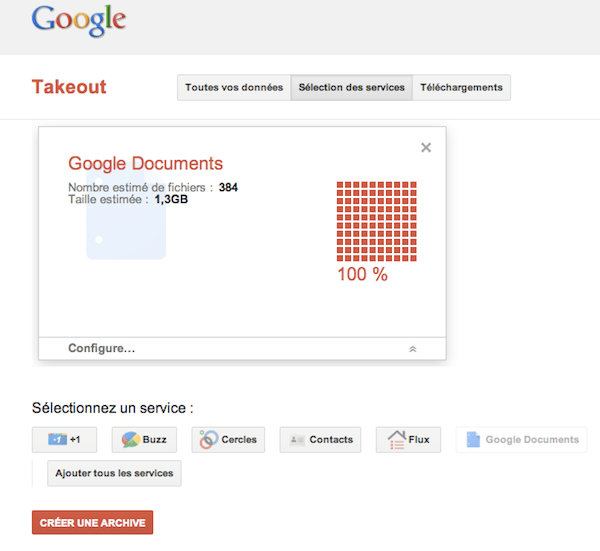
Task: Click the file count value 384
Action: pyautogui.click(x=228, y=187)
